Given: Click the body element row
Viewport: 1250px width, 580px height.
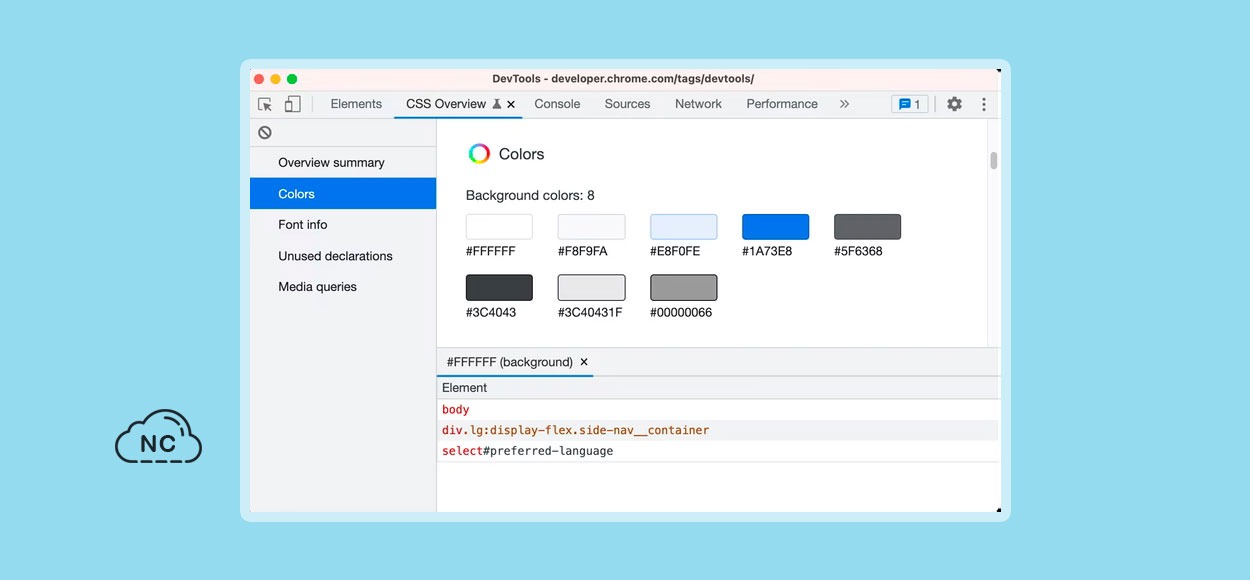Looking at the screenshot, I should pos(718,410).
